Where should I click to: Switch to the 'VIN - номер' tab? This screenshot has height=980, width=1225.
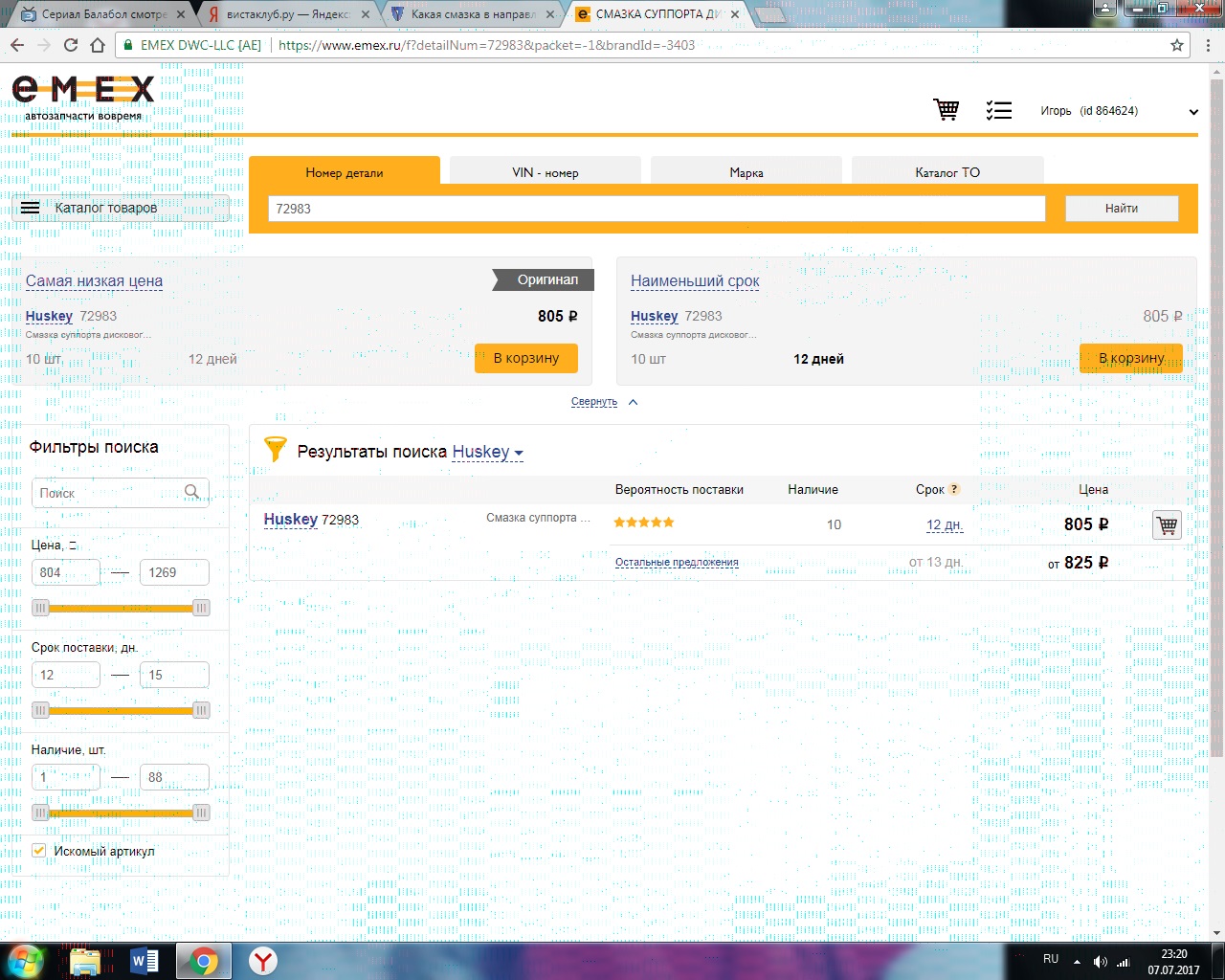pos(545,172)
